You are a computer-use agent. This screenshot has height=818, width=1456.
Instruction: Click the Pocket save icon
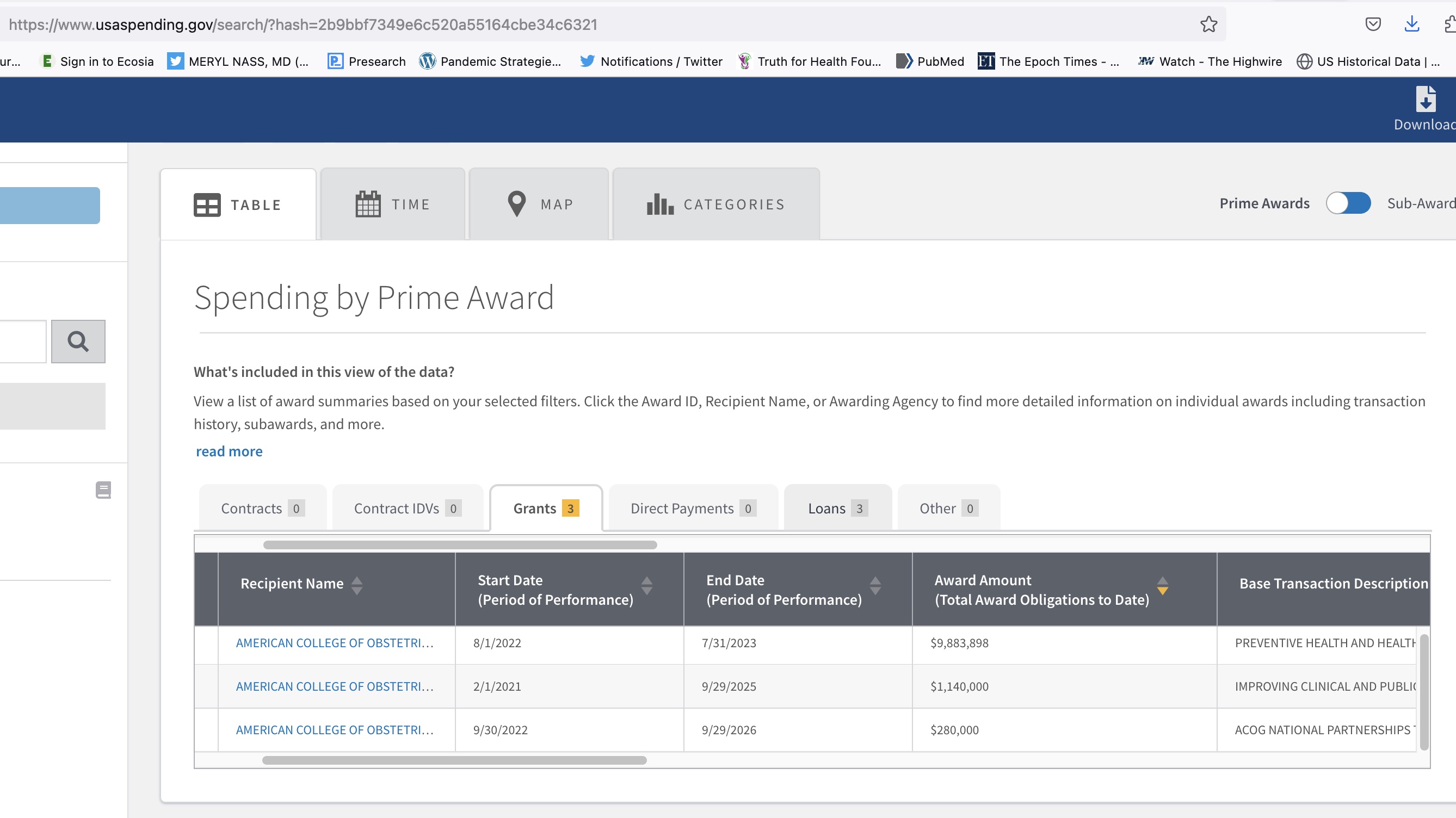(1372, 24)
